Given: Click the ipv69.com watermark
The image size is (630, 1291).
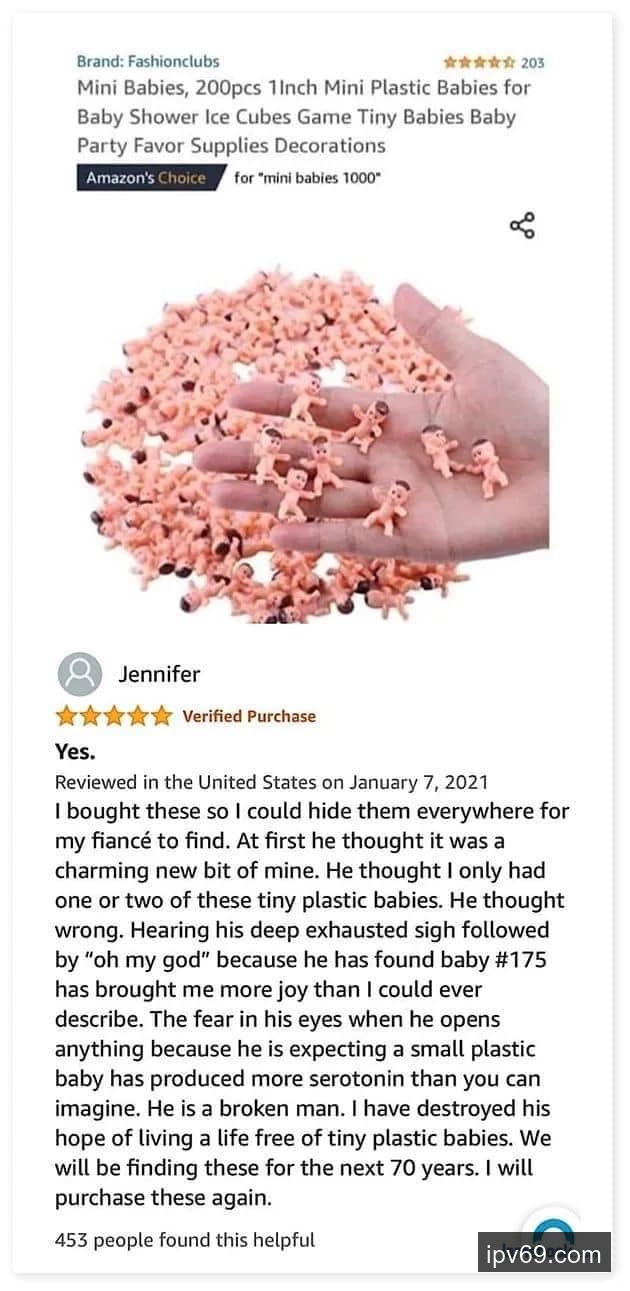Looking at the screenshot, I should [544, 1253].
